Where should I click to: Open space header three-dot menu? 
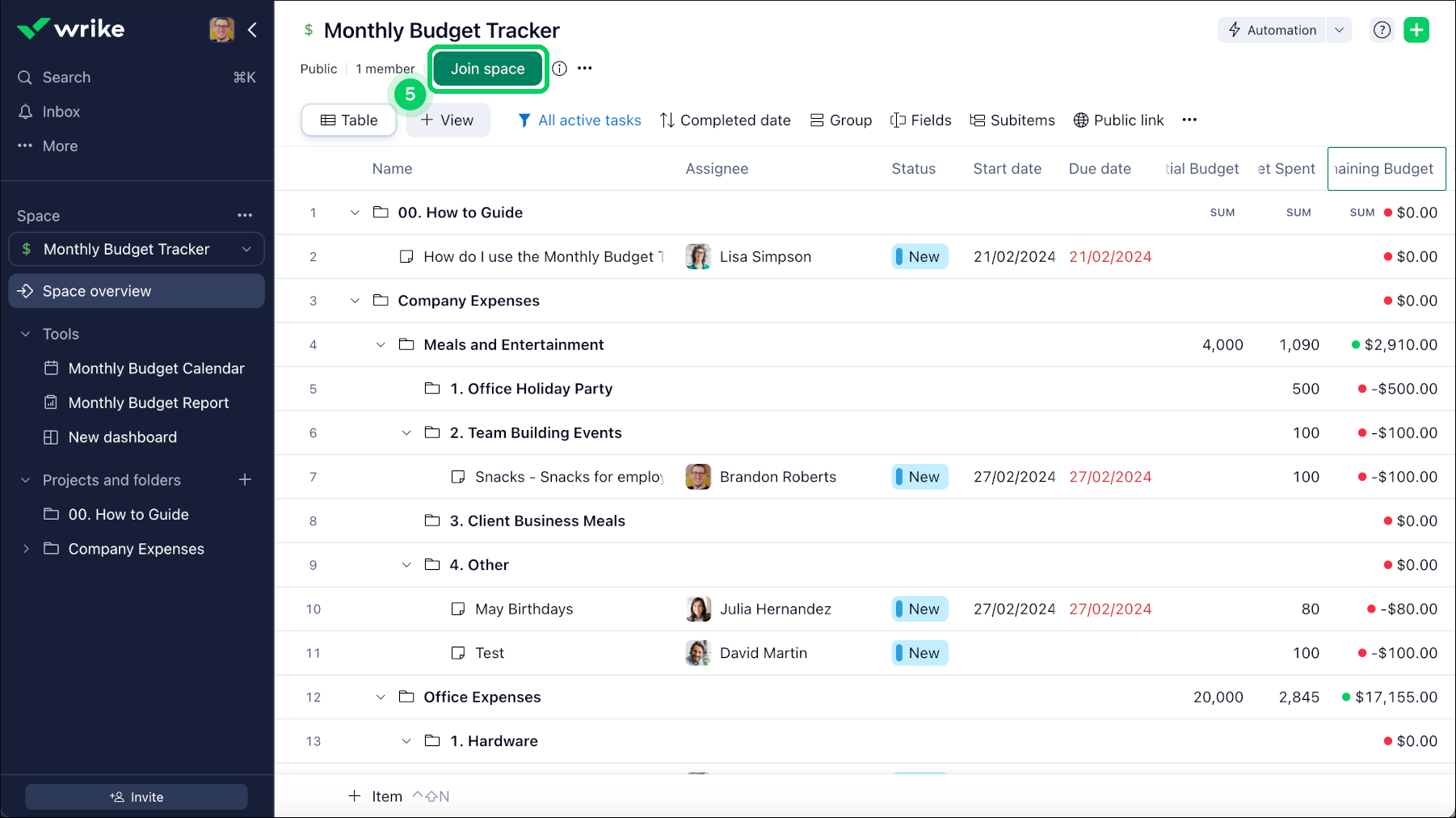[585, 69]
